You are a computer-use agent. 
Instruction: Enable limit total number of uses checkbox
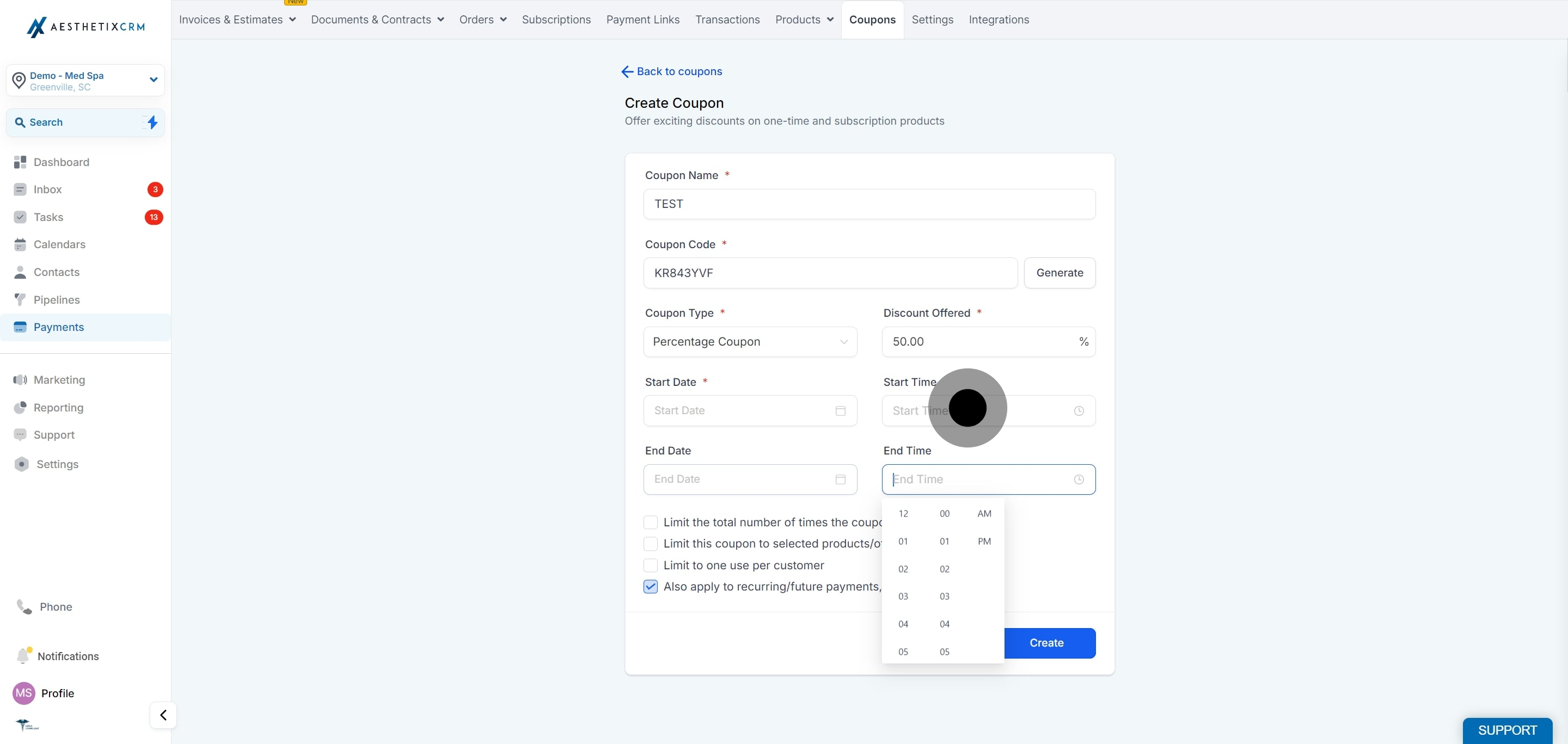tap(650, 522)
